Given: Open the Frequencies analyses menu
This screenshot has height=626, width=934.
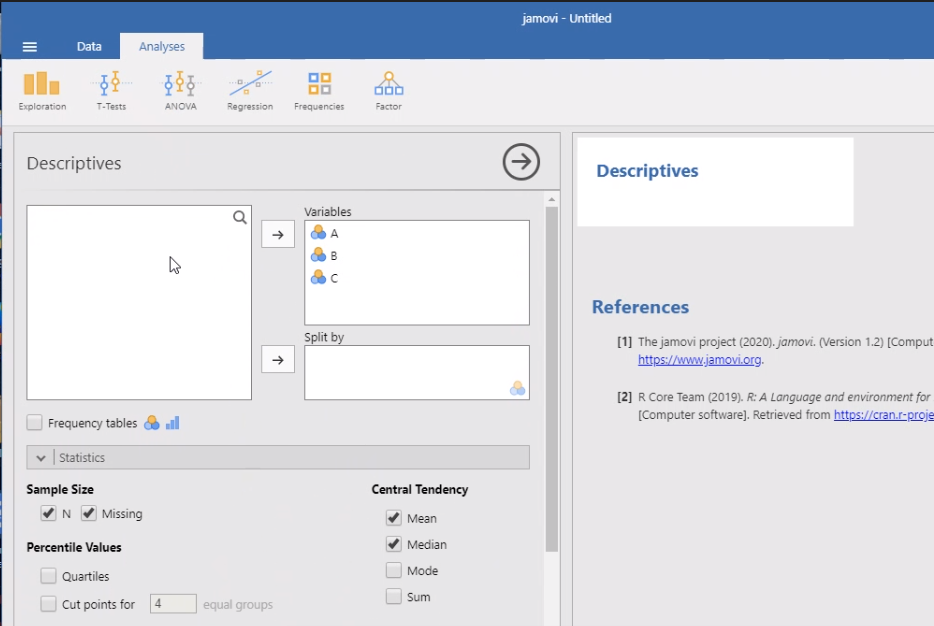Looking at the screenshot, I should 319,91.
